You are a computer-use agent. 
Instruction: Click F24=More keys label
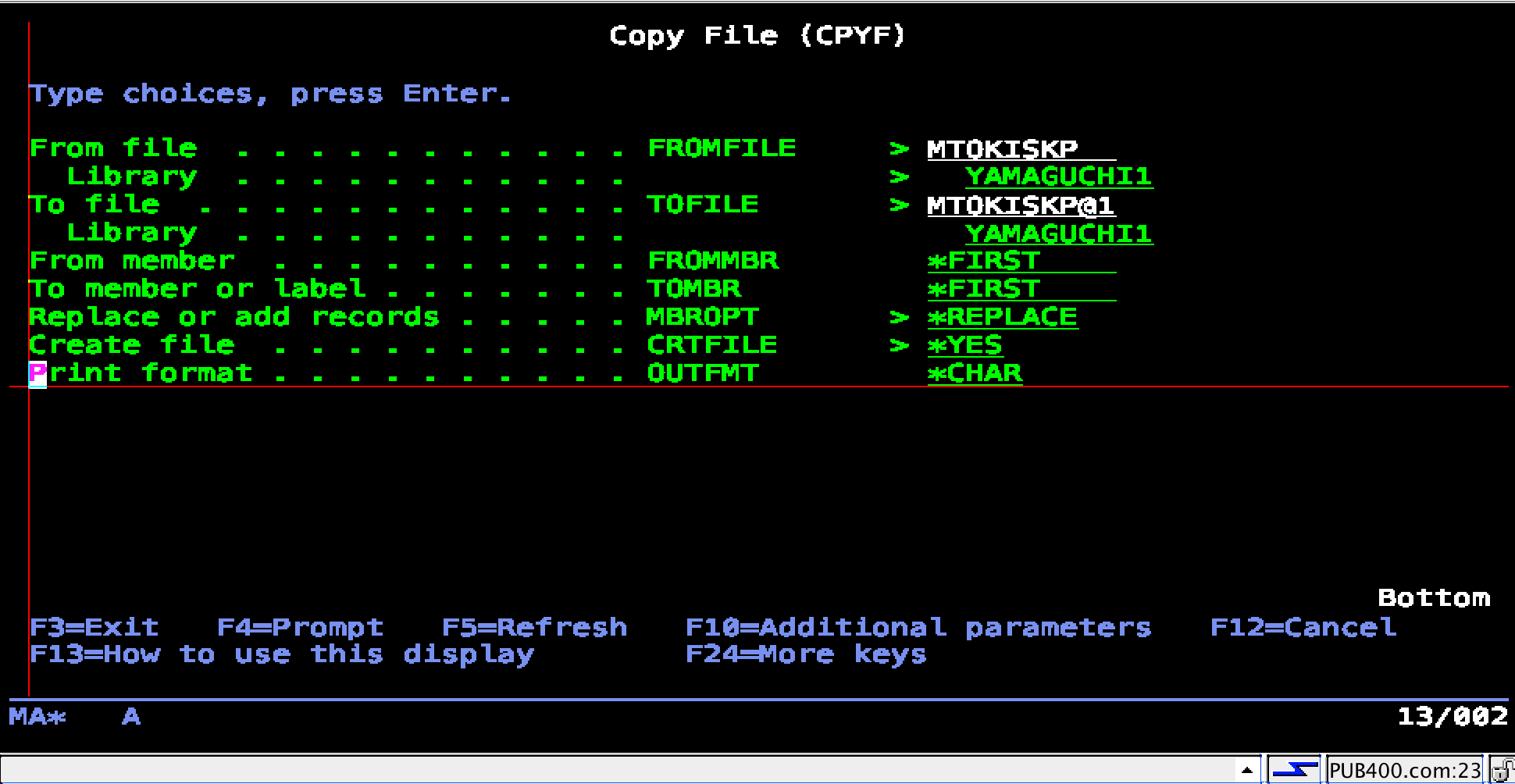(x=806, y=654)
